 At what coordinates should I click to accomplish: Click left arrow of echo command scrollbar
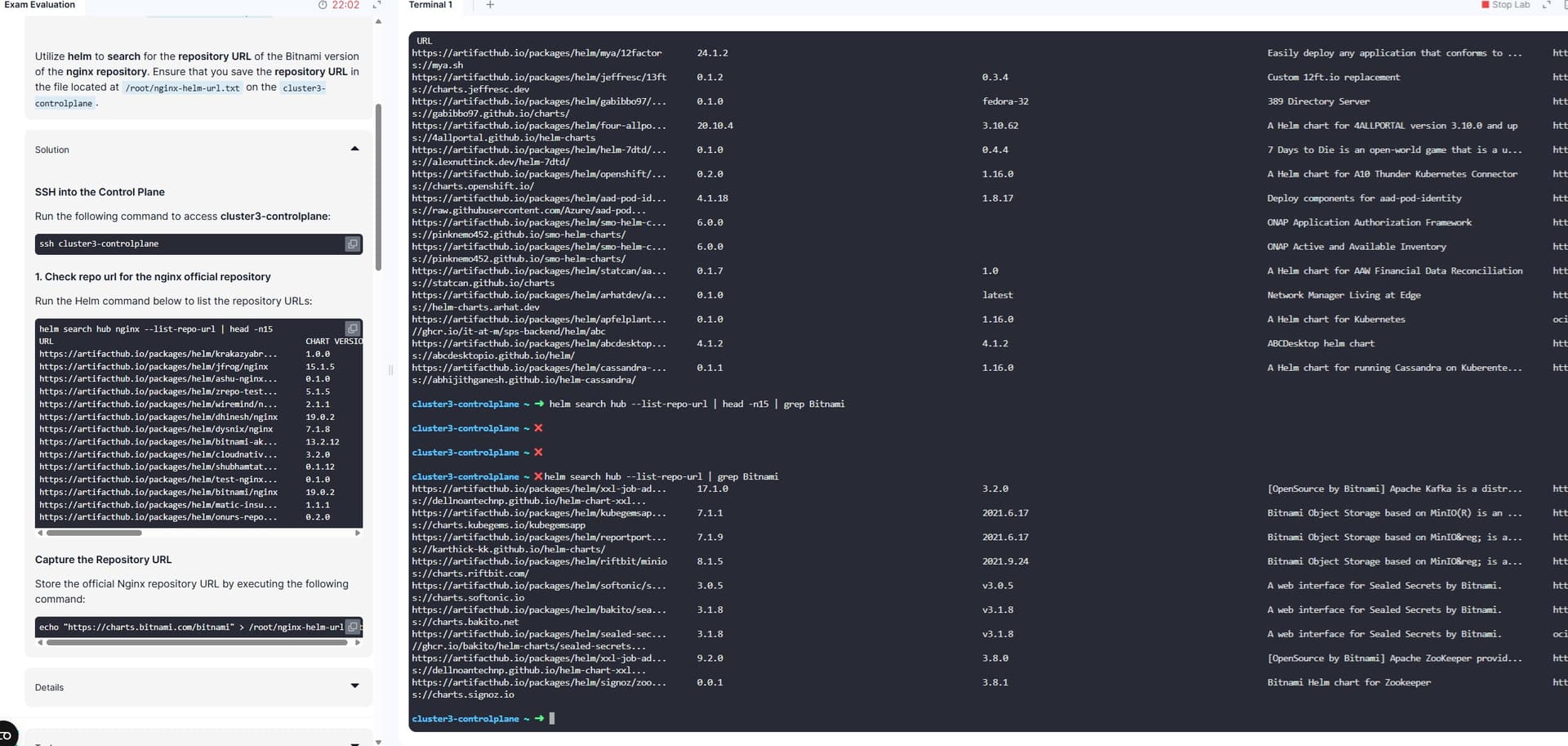[40, 642]
